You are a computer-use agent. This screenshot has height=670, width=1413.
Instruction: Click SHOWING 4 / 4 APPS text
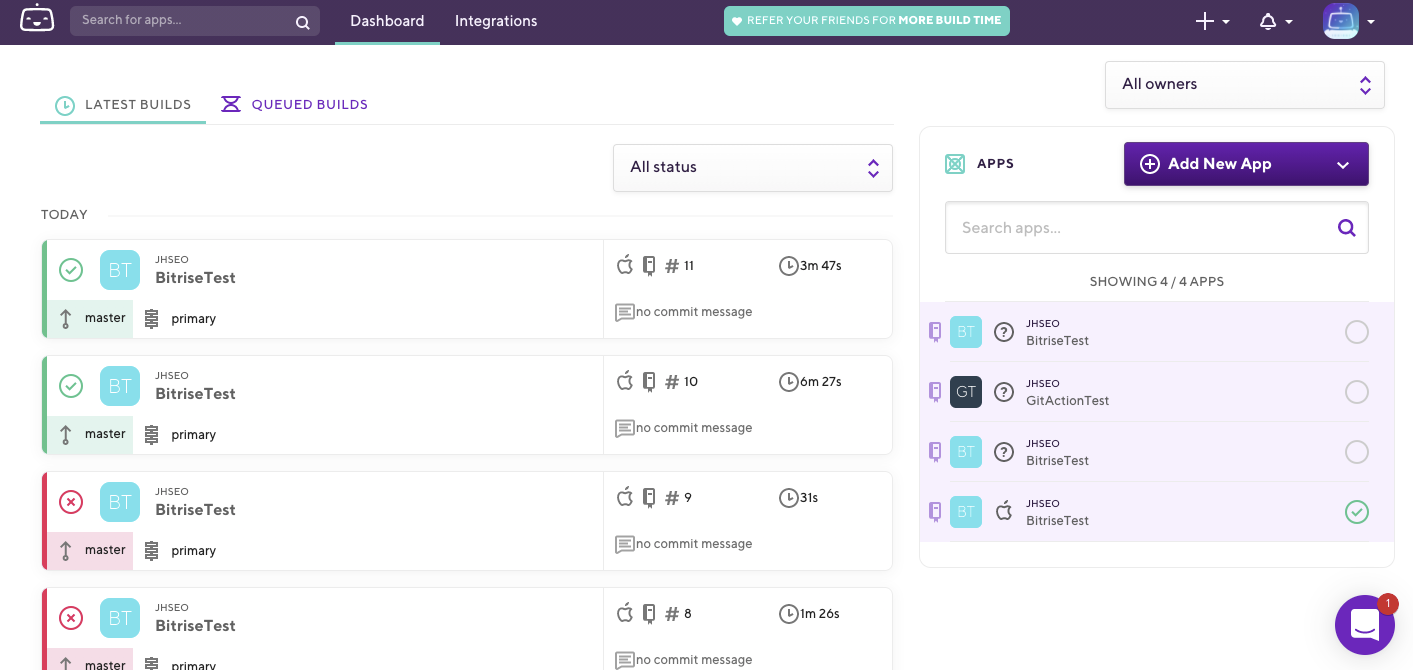click(1157, 282)
